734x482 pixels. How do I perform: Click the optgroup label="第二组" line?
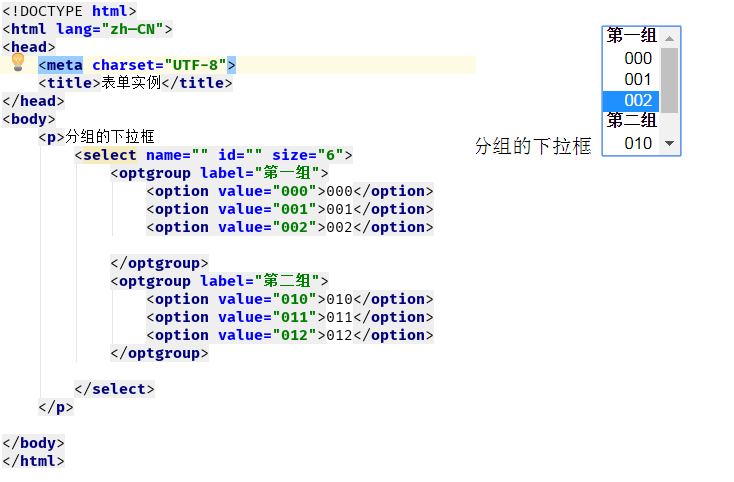point(219,281)
